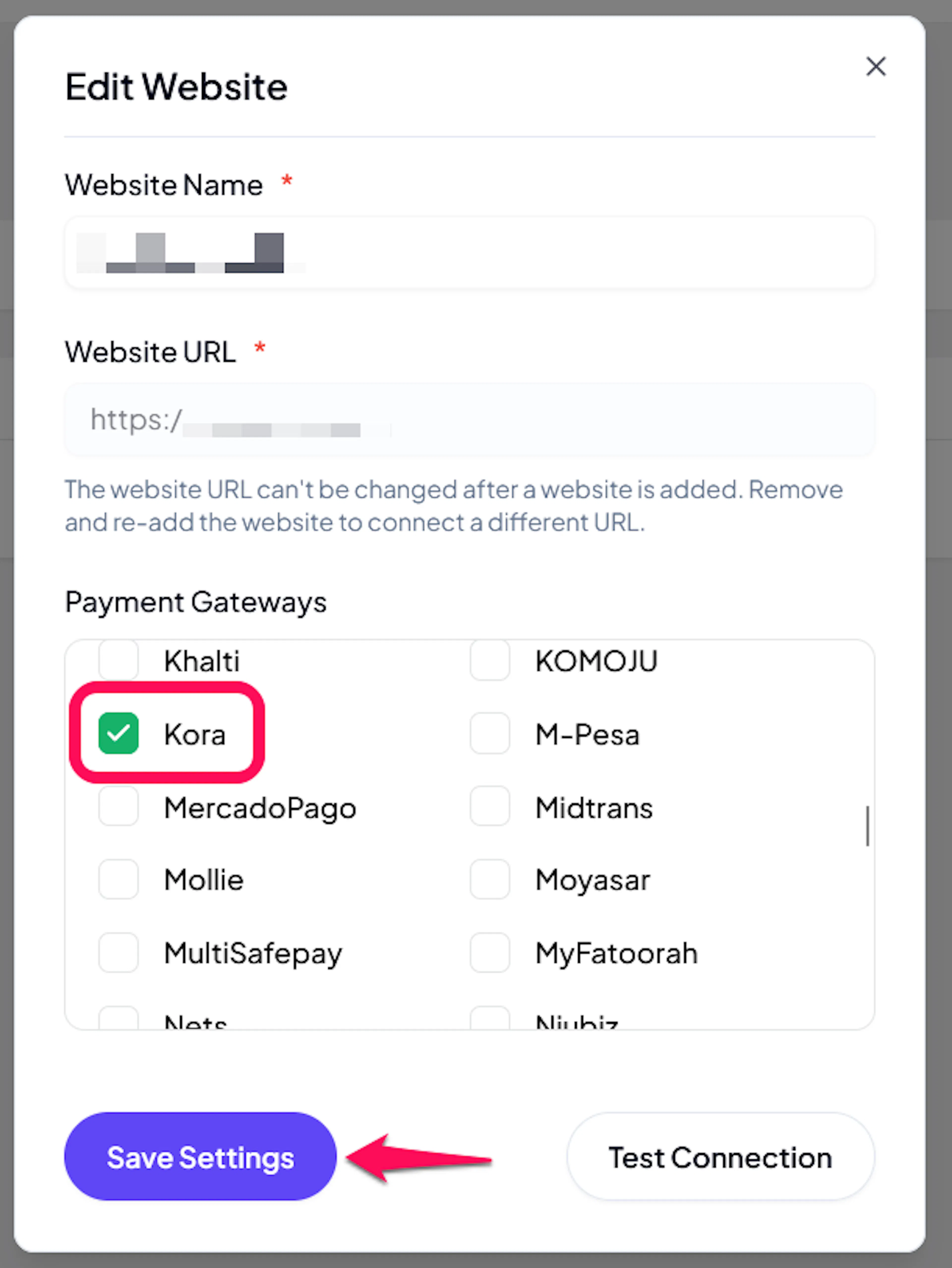Click the payment gateways list scrollbar
952x1268 pixels.
867,825
